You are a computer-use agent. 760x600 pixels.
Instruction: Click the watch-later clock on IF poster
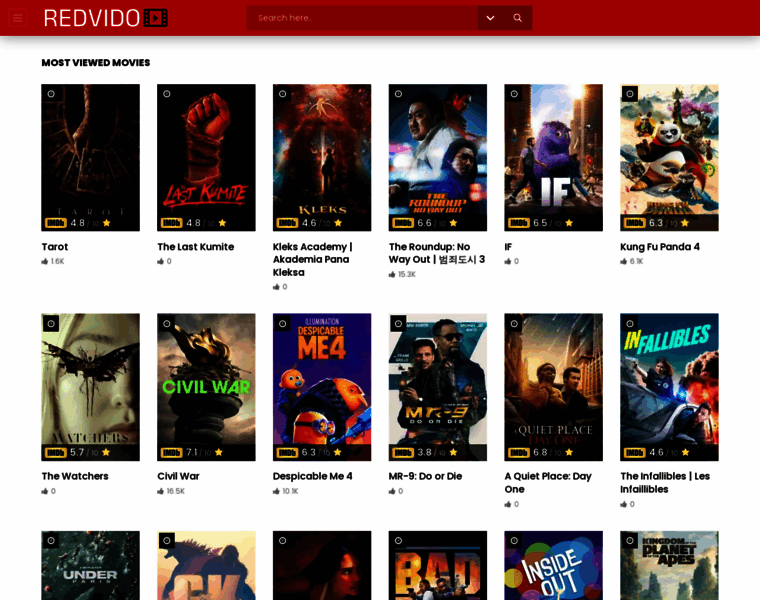[514, 94]
